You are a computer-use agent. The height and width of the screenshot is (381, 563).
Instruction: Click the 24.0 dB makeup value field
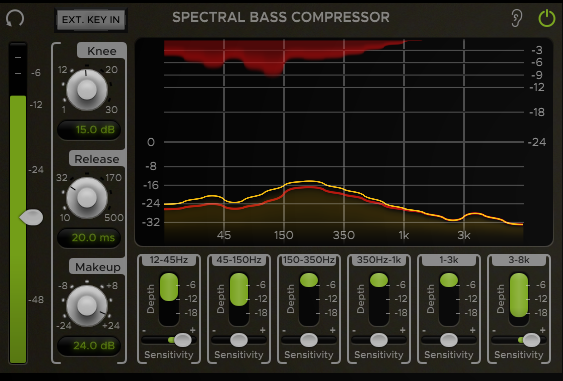click(x=89, y=346)
